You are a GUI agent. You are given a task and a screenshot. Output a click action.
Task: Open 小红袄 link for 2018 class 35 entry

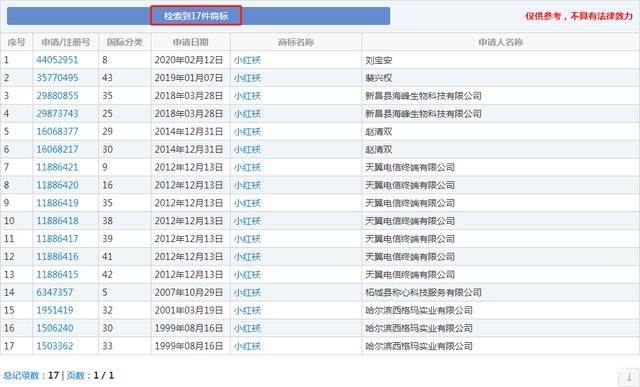(x=247, y=96)
